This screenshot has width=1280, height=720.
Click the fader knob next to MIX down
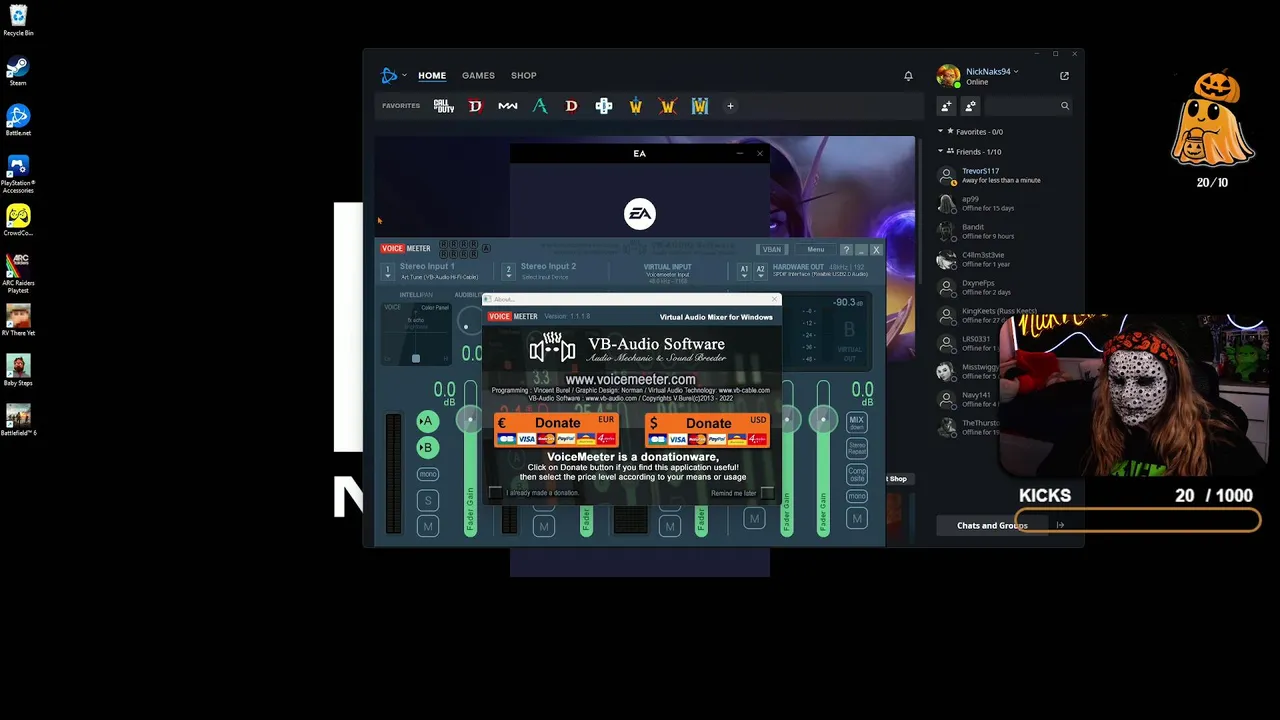click(x=823, y=420)
